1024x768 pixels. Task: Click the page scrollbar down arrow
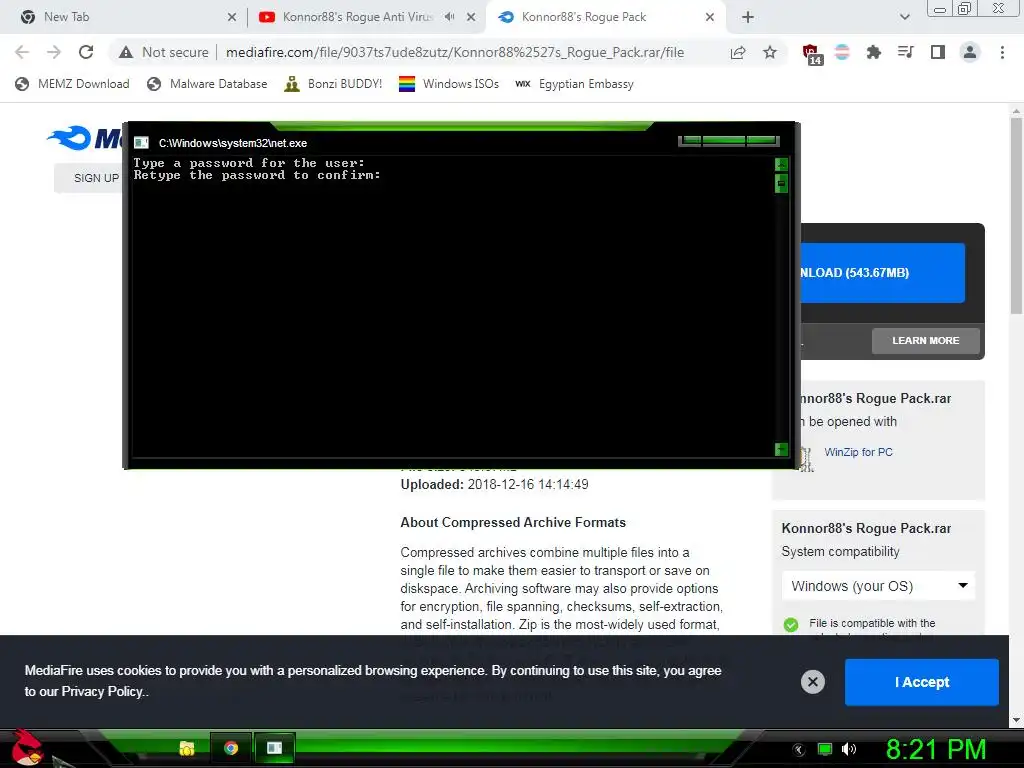coord(1016,719)
